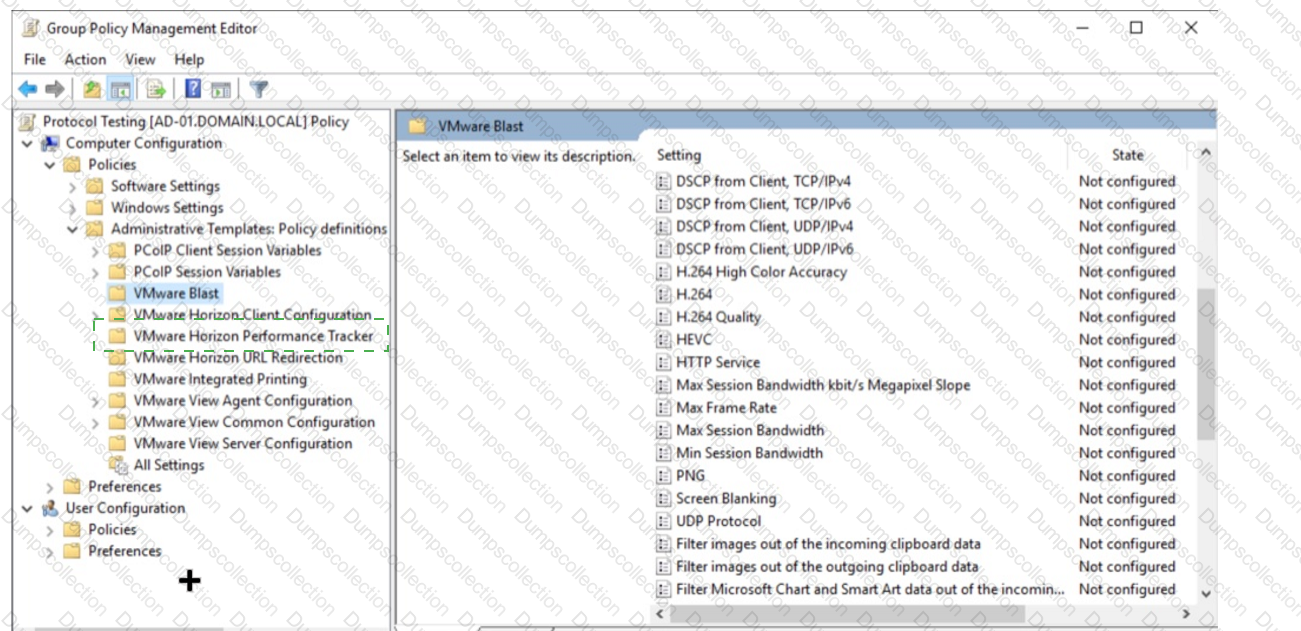Click the Export List toolbar icon

(x=156, y=90)
